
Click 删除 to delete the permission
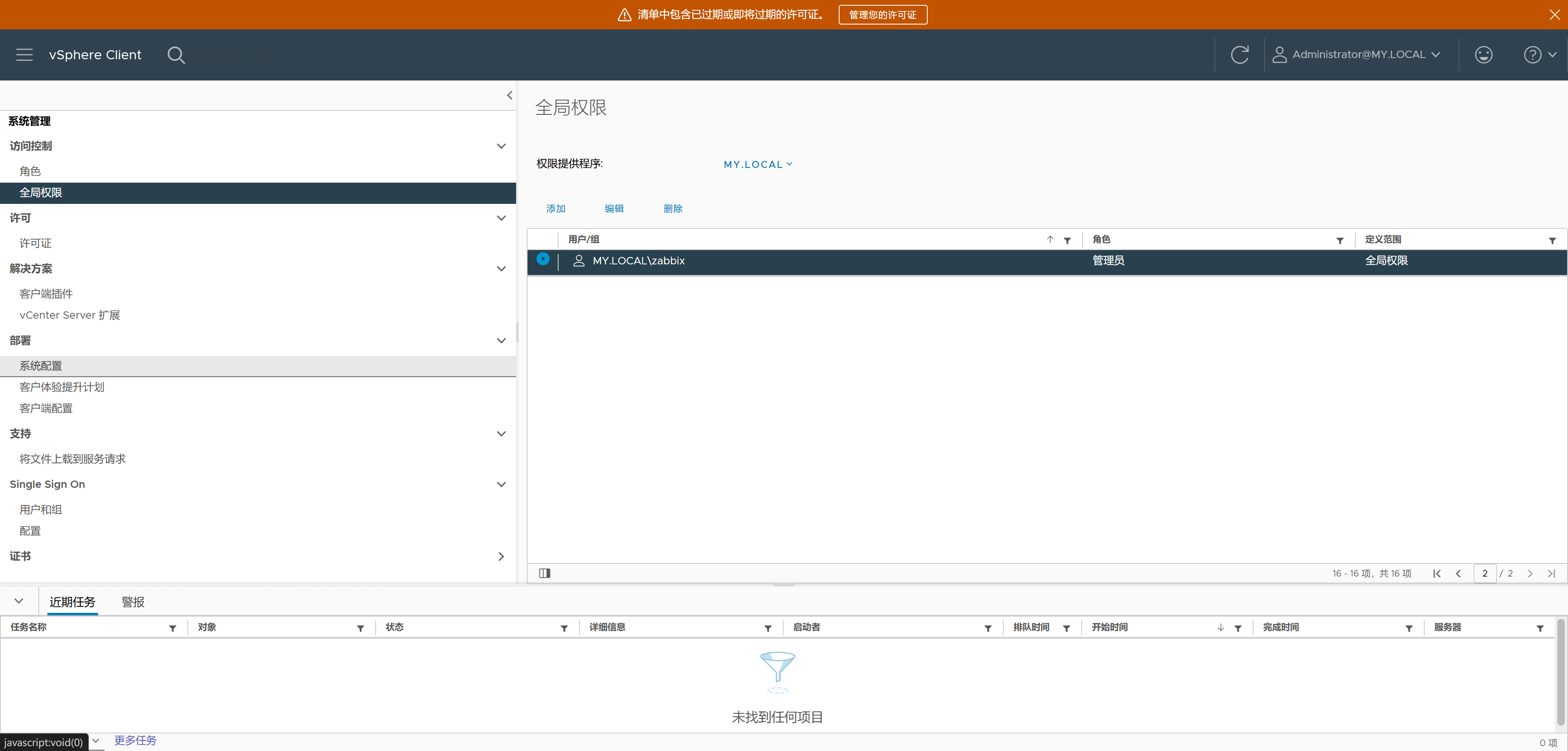pos(673,208)
